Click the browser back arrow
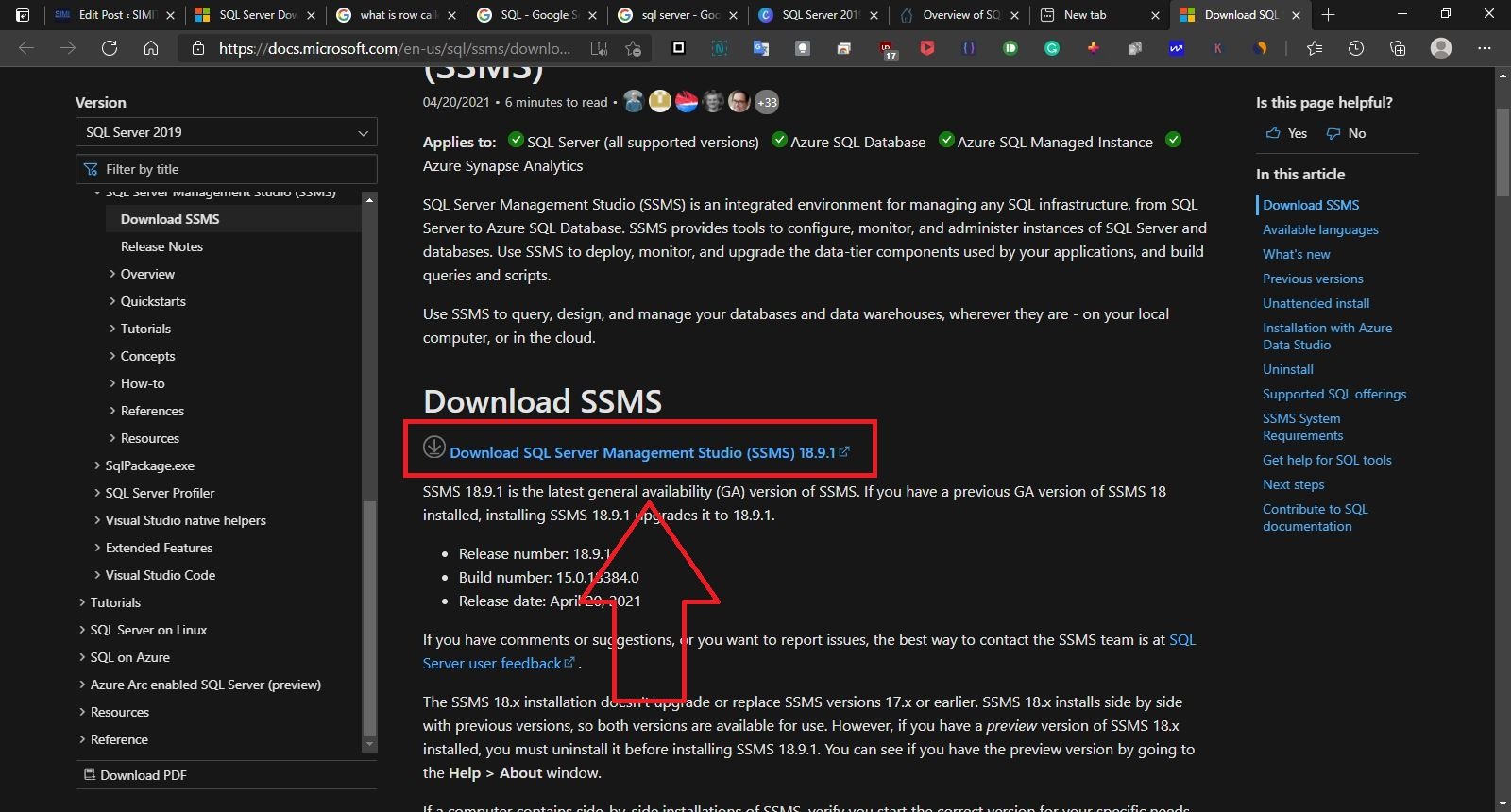This screenshot has width=1511, height=812. click(x=26, y=48)
